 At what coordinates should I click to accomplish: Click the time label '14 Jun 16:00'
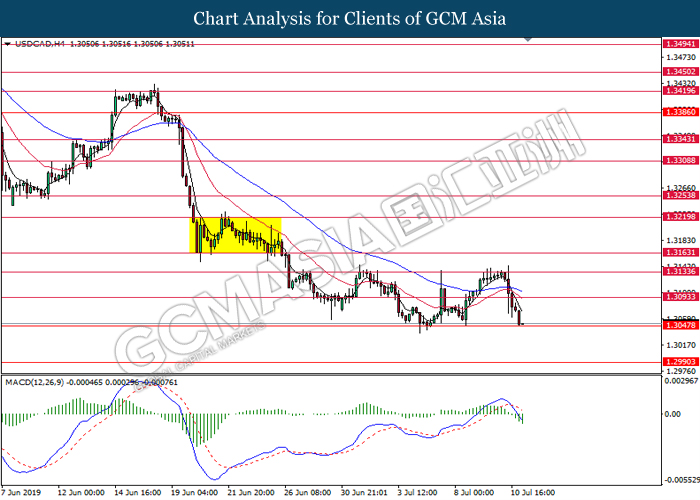(138, 492)
